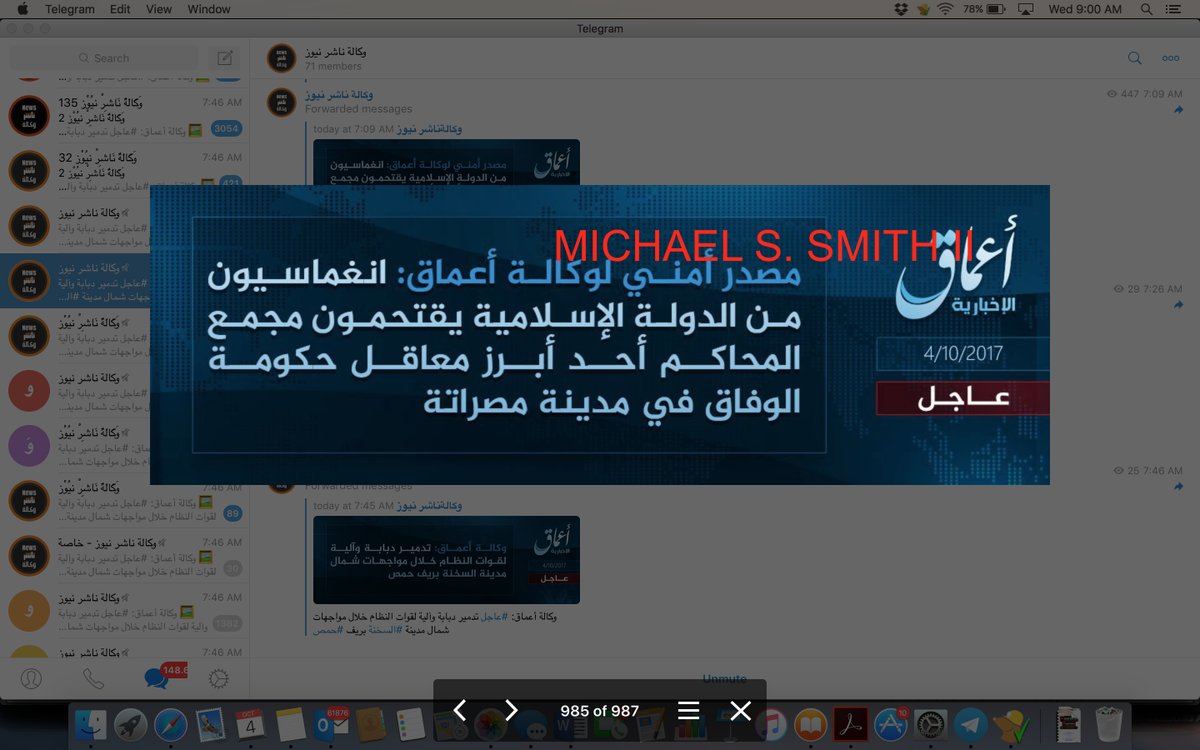This screenshot has width=1200, height=750.
Task: Open the Trash in the Dock
Action: point(1109,725)
